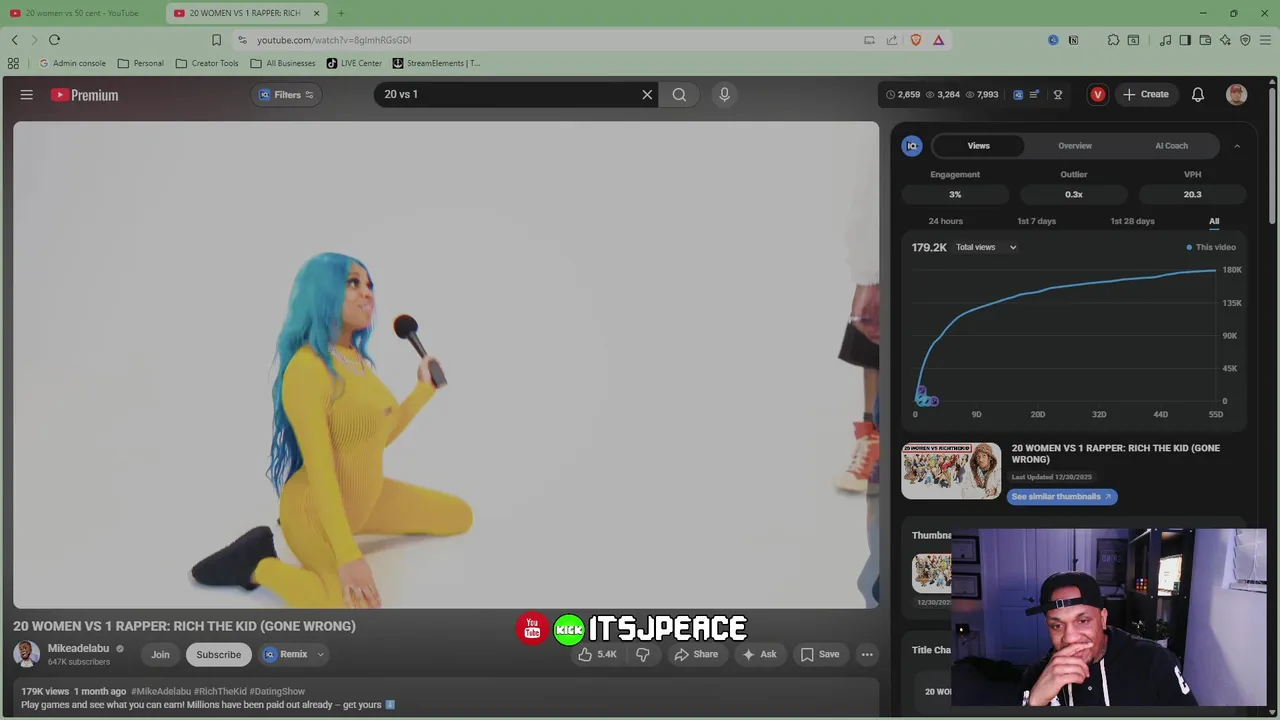The image size is (1280, 720).
Task: Open the Admin console bookmark
Action: [71, 63]
